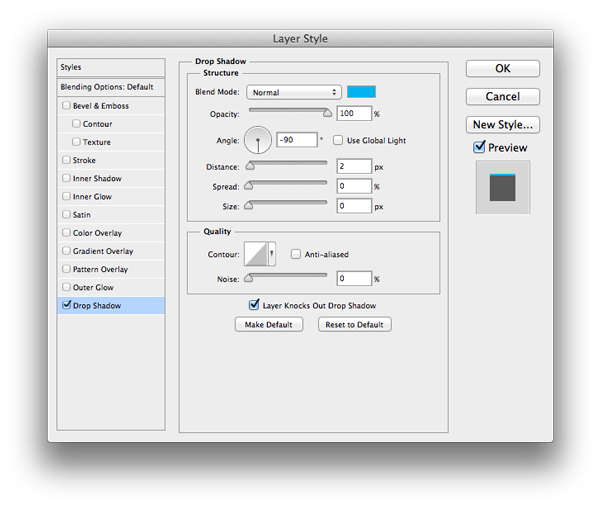The image size is (600, 507).
Task: Click the Make Default button
Action: 269,324
